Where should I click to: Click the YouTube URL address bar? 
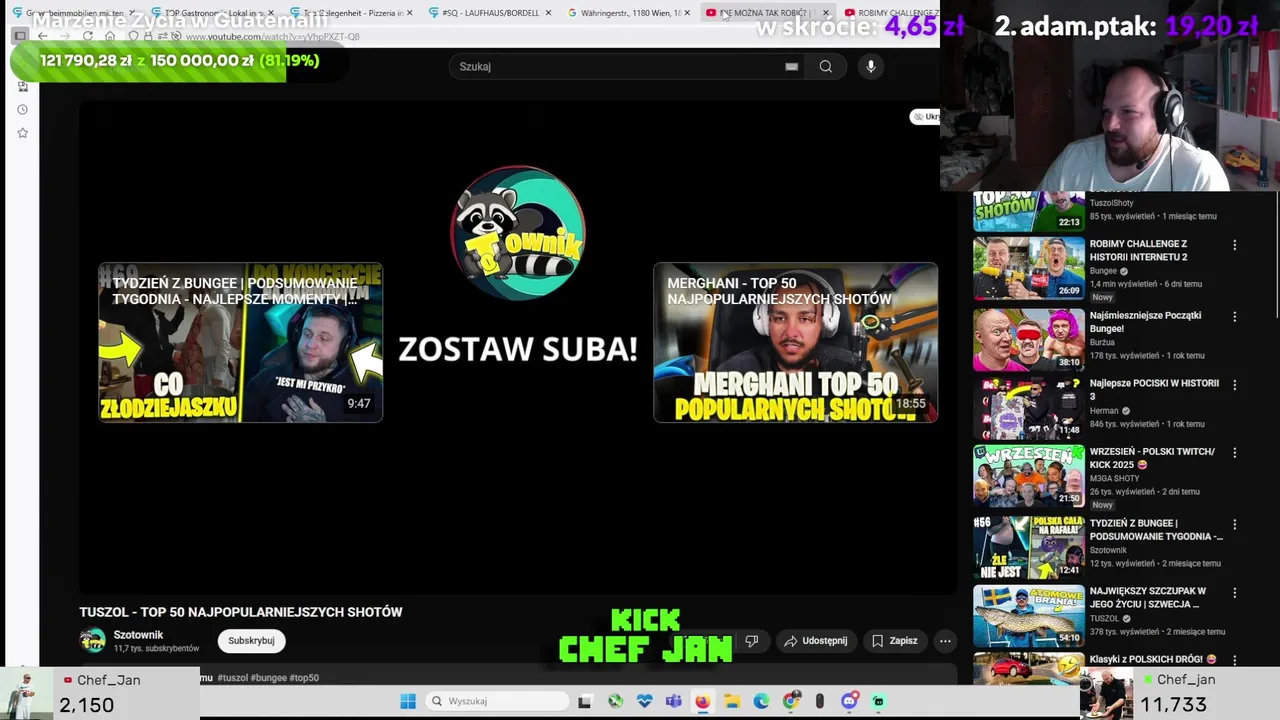pyautogui.click(x=272, y=36)
